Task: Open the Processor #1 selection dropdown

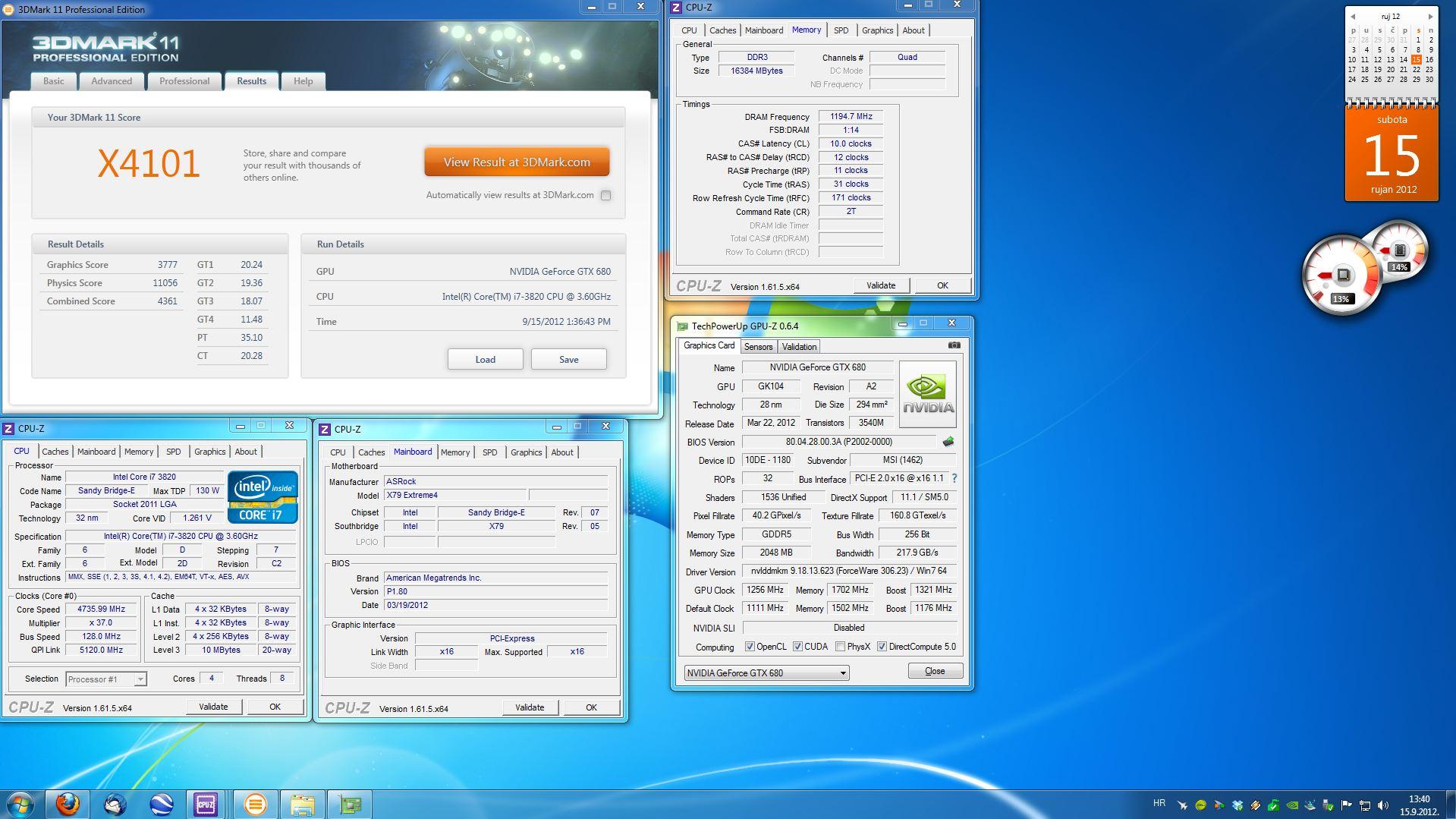Action: pos(106,679)
